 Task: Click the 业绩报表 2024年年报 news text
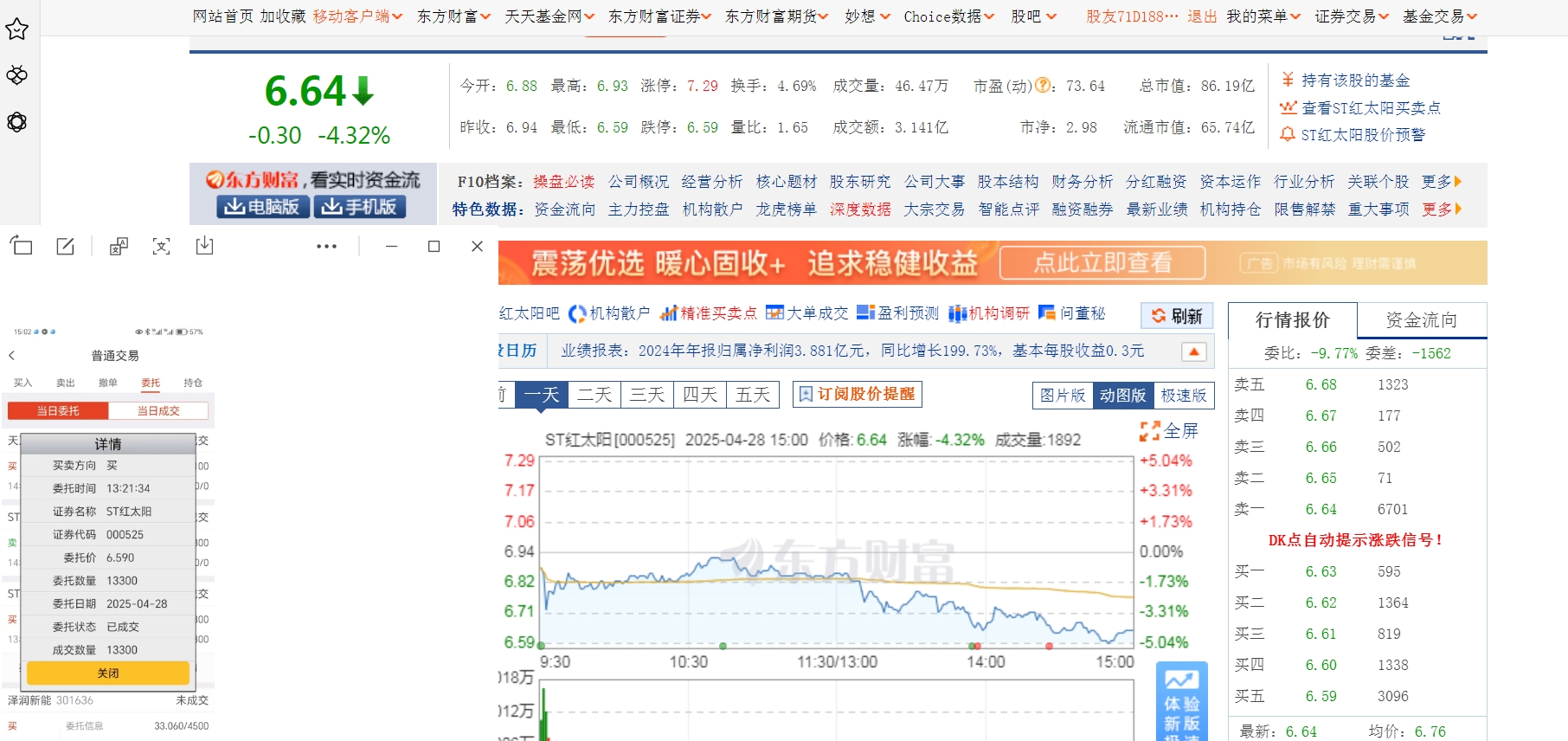[x=852, y=351]
